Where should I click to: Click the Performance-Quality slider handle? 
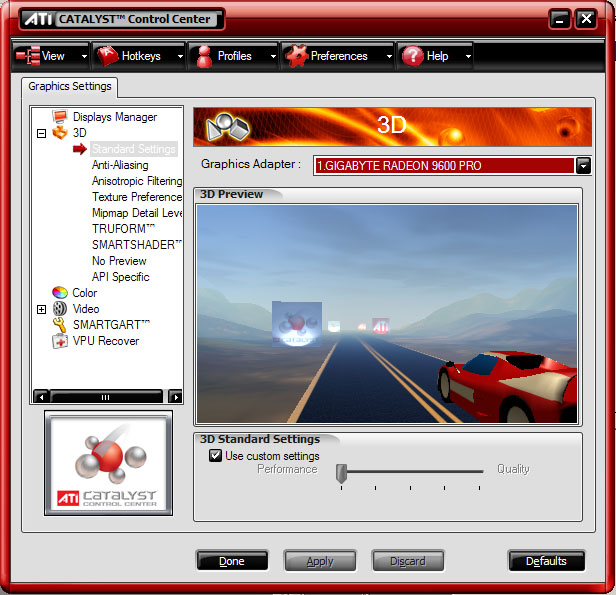341,472
